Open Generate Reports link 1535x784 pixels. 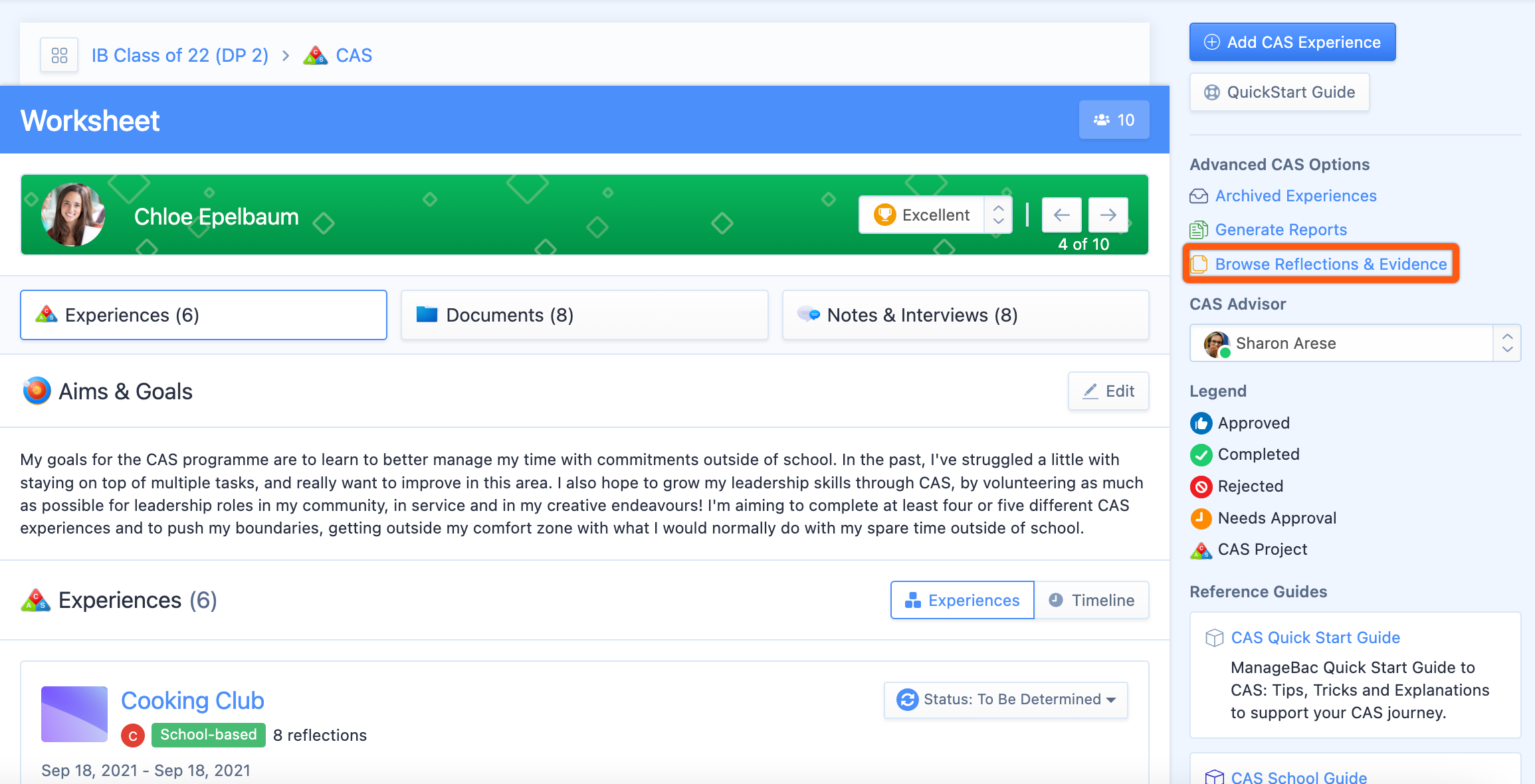coord(1280,230)
